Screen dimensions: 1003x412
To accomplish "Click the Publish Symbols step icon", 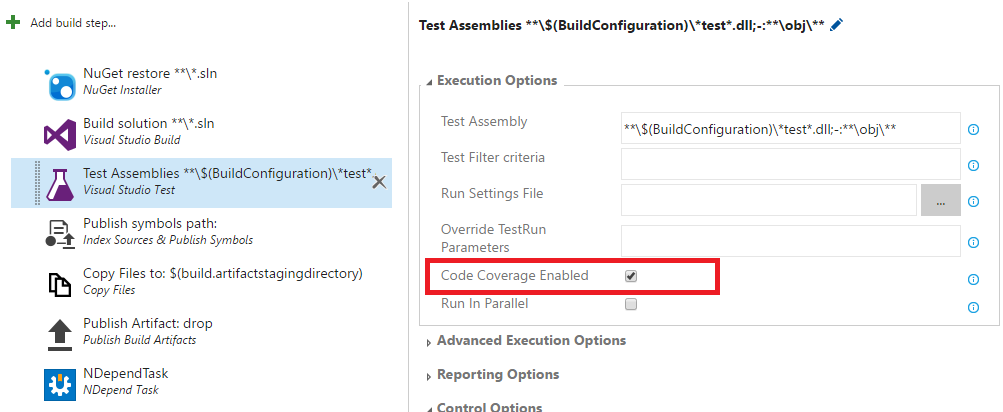I will [61, 233].
